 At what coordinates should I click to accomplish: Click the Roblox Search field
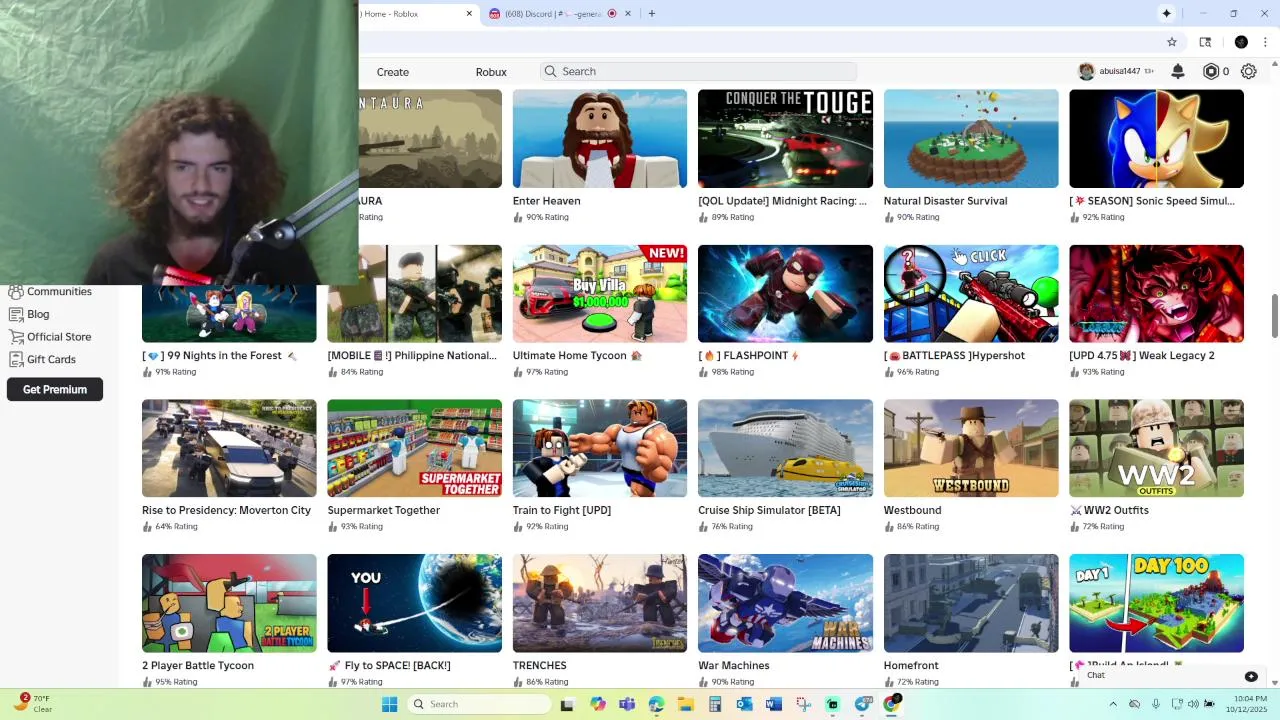coord(699,72)
